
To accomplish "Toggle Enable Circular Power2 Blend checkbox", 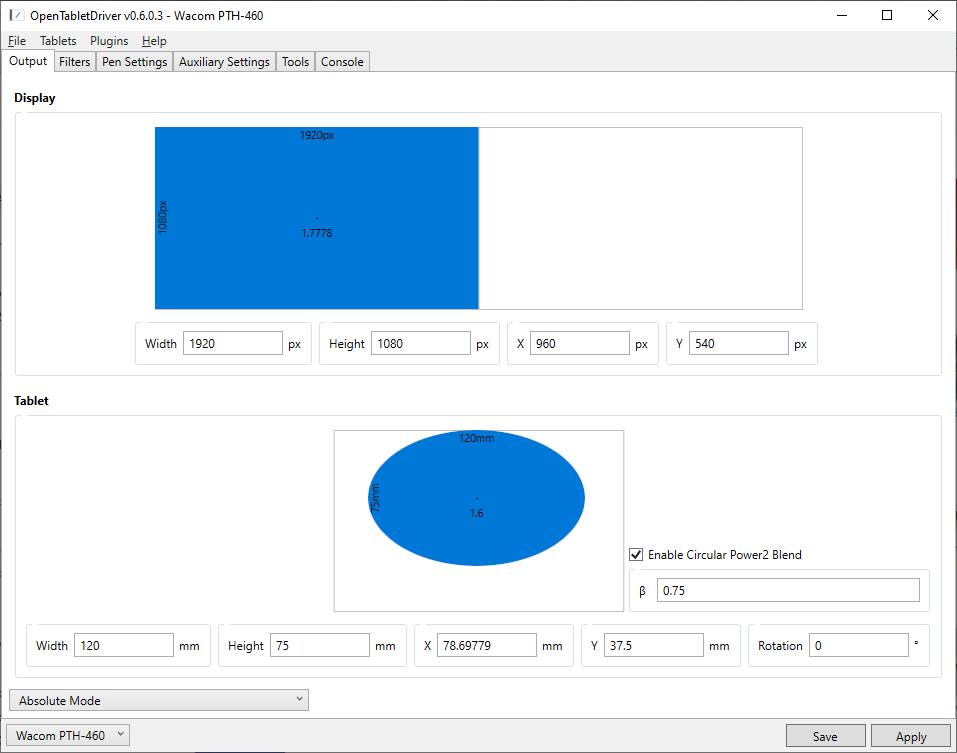I will 636,555.
